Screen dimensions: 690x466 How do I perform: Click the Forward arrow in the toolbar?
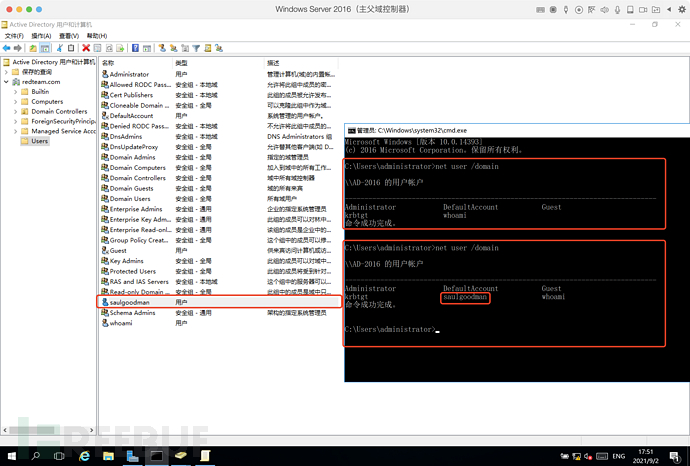click(18, 48)
